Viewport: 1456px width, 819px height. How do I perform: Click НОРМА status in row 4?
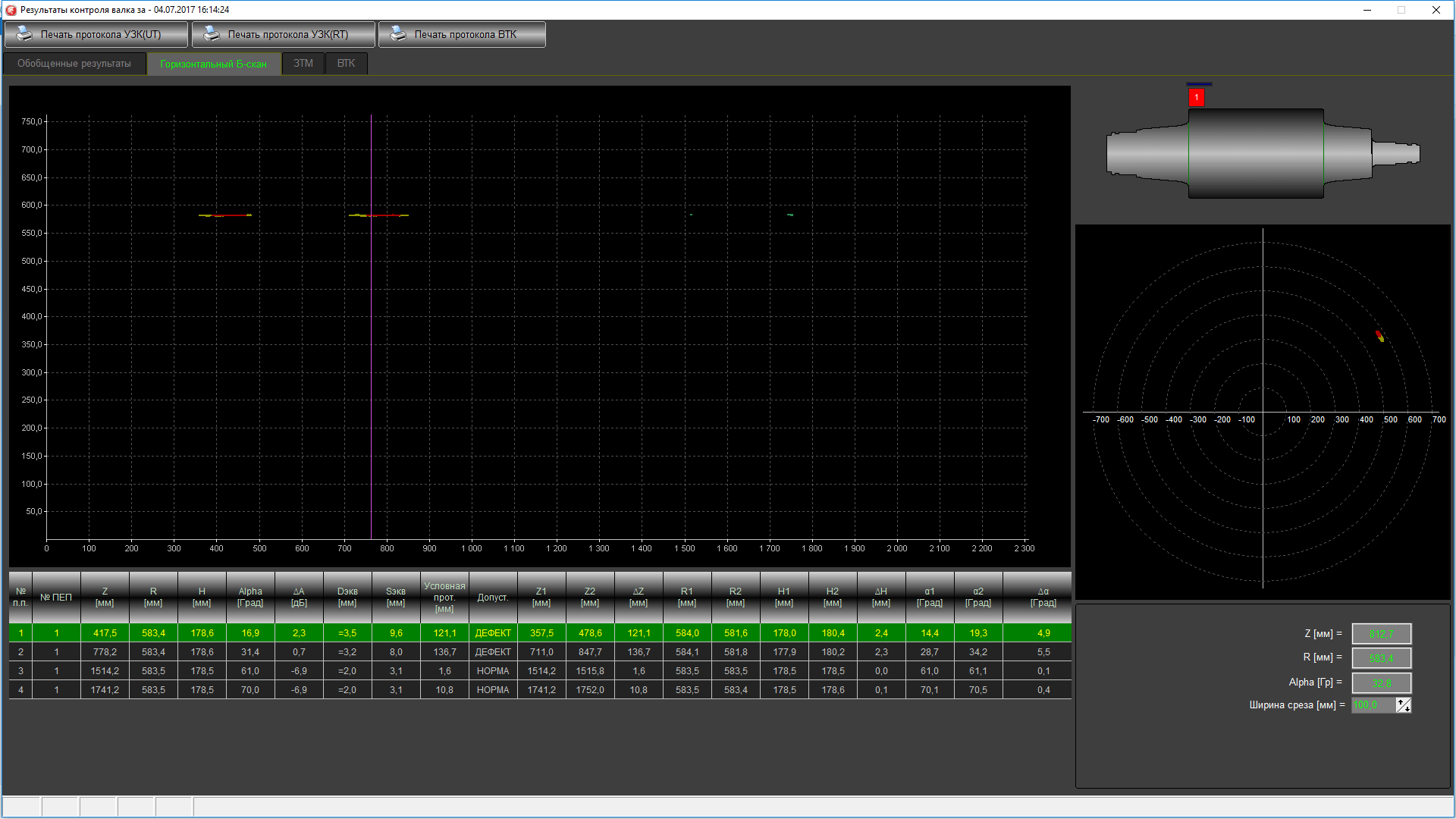click(x=493, y=690)
